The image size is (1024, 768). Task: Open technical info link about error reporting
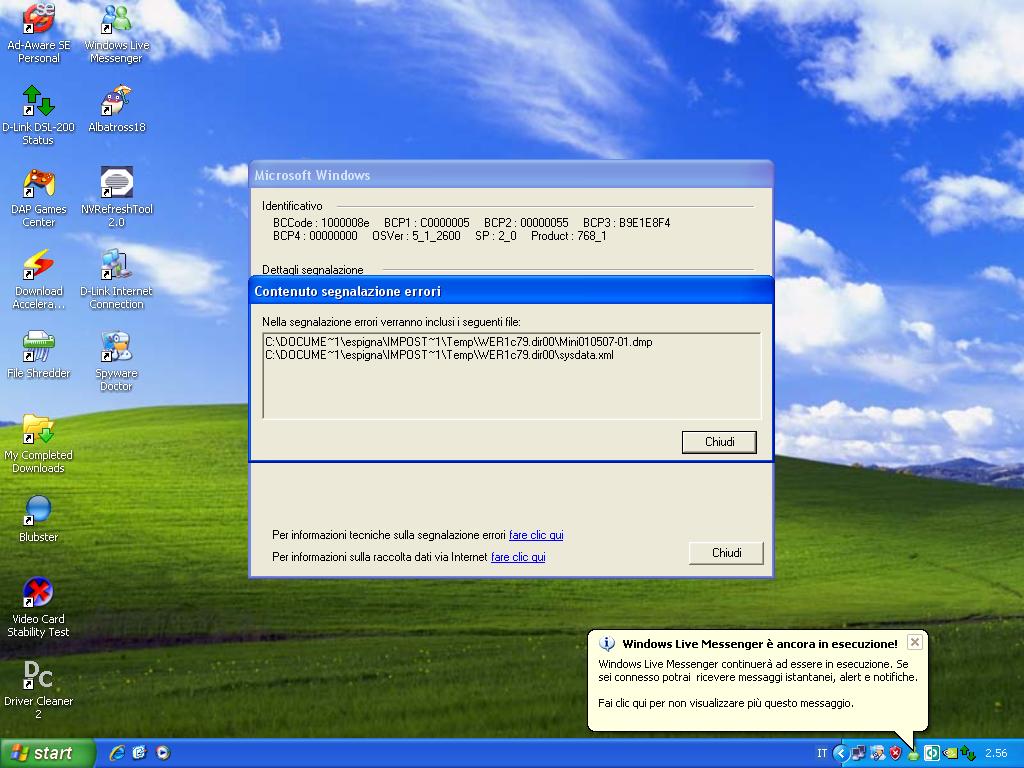coord(536,535)
